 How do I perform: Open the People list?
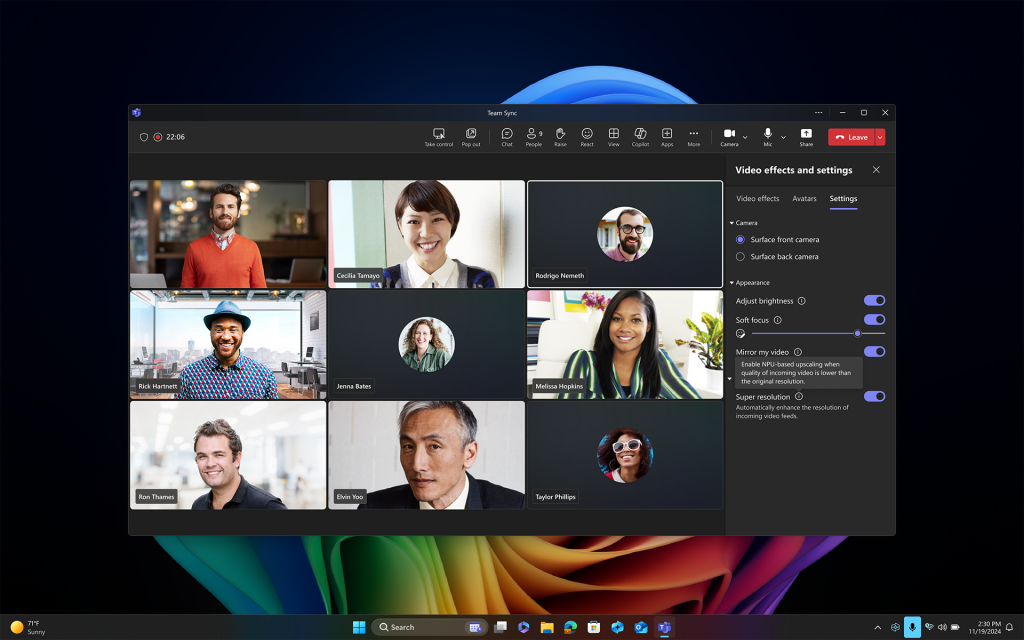tap(533, 134)
